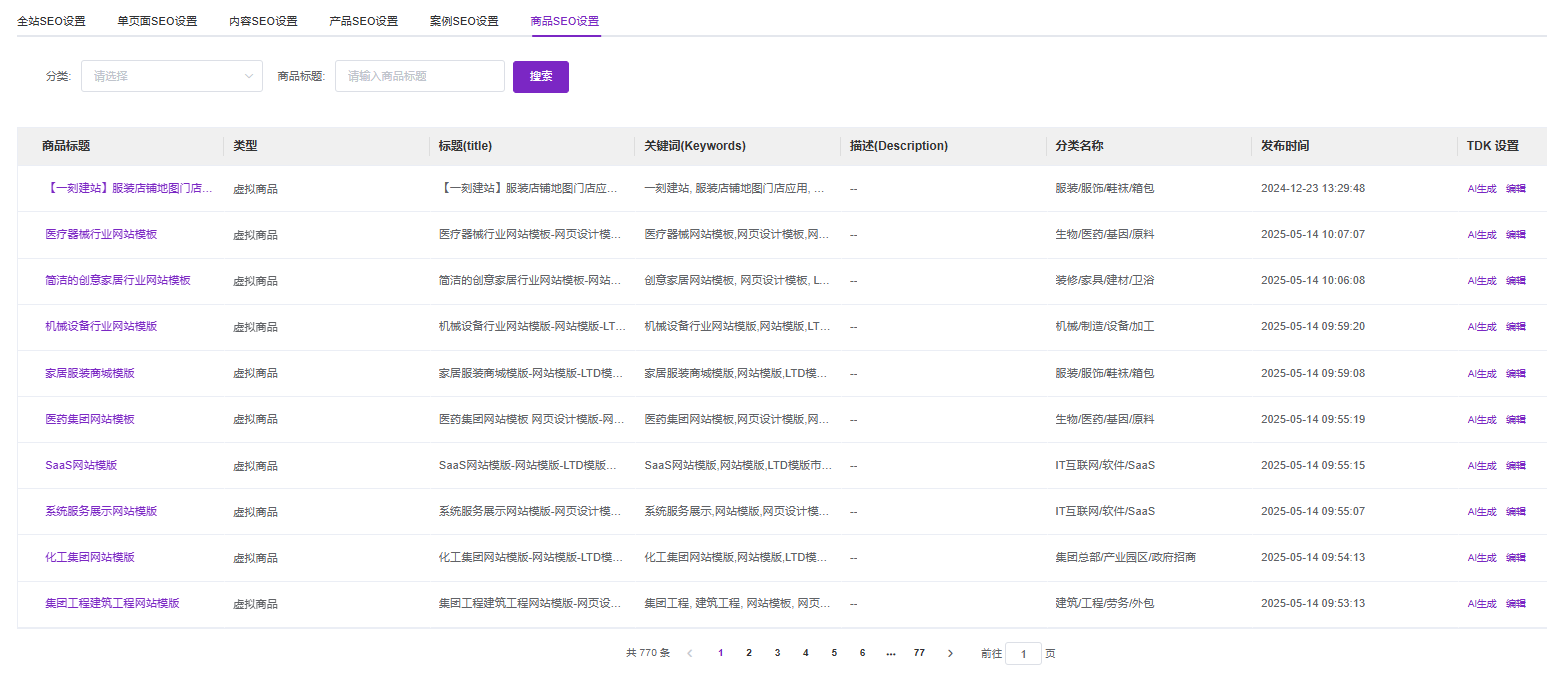Switch to the 全站SEO设置 tab
1547x674 pixels.
click(x=51, y=21)
